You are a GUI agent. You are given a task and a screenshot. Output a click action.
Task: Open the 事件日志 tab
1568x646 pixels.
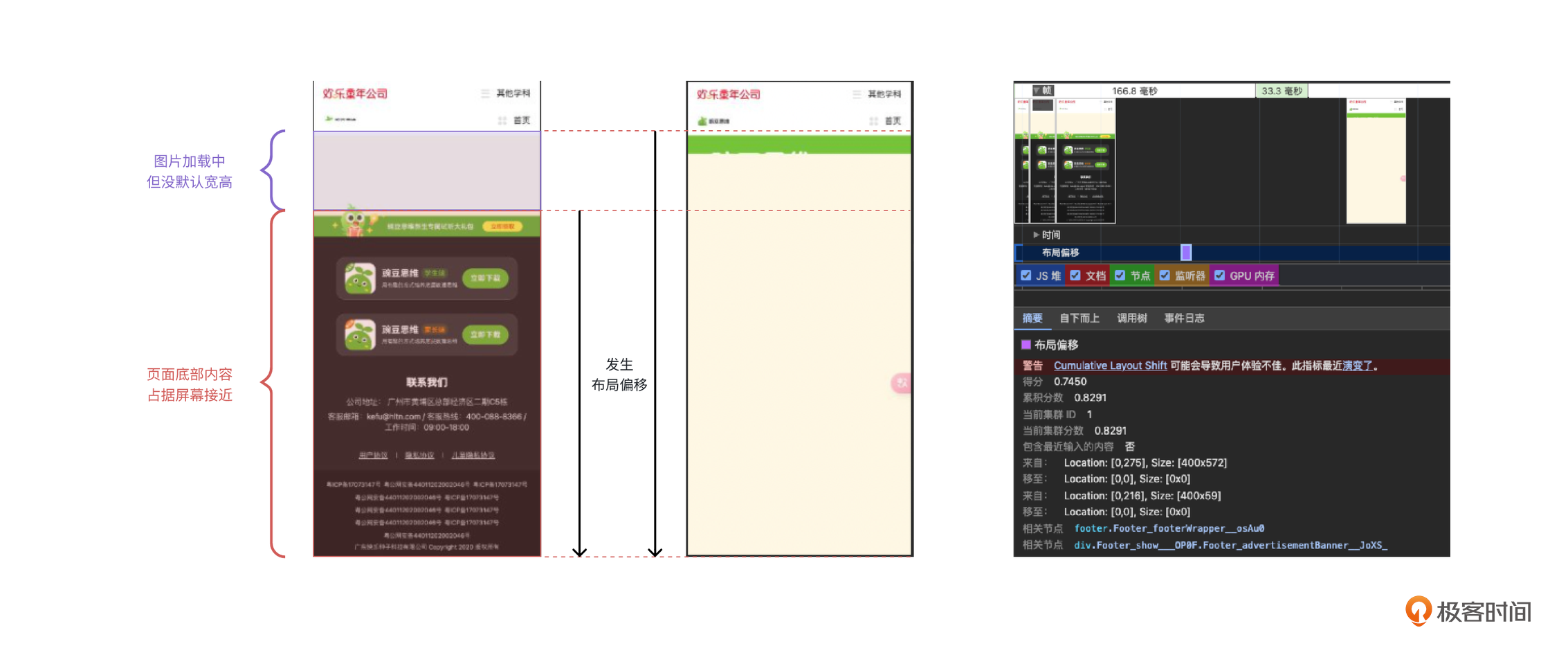(1184, 318)
